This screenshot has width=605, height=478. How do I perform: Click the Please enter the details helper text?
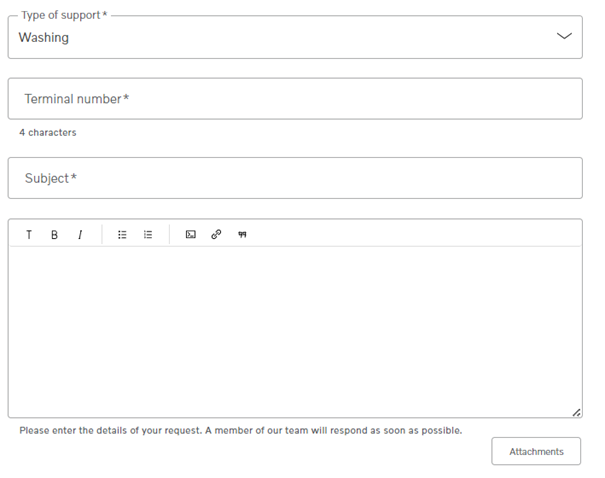(x=241, y=431)
